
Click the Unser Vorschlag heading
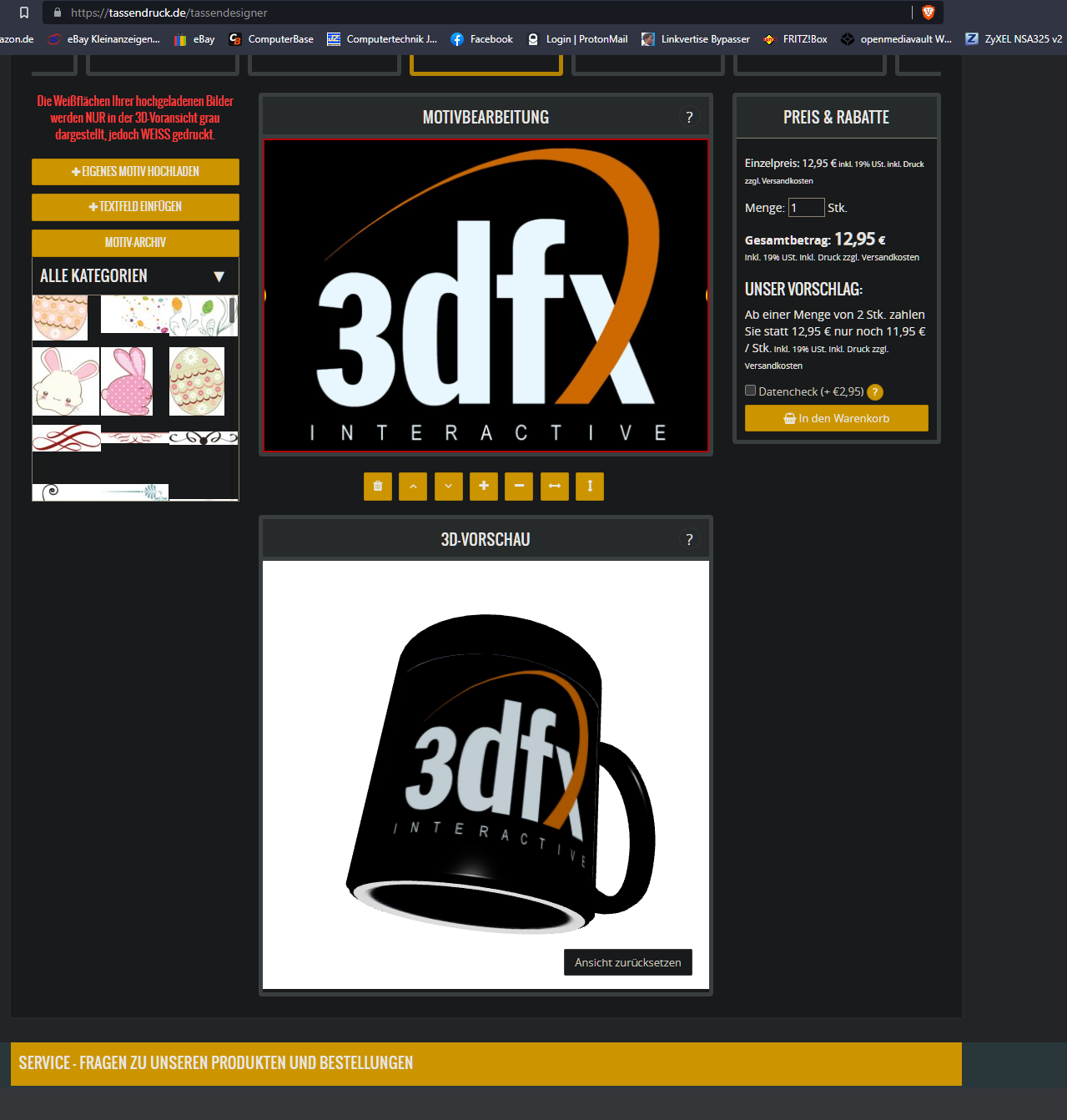point(803,290)
